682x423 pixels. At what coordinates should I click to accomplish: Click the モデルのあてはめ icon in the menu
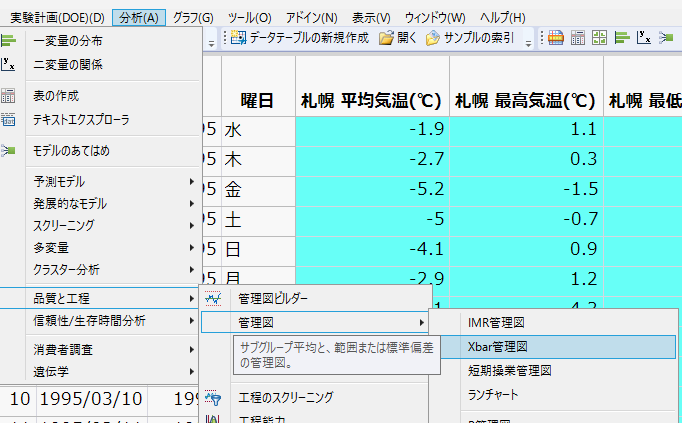pyautogui.click(x=8, y=151)
